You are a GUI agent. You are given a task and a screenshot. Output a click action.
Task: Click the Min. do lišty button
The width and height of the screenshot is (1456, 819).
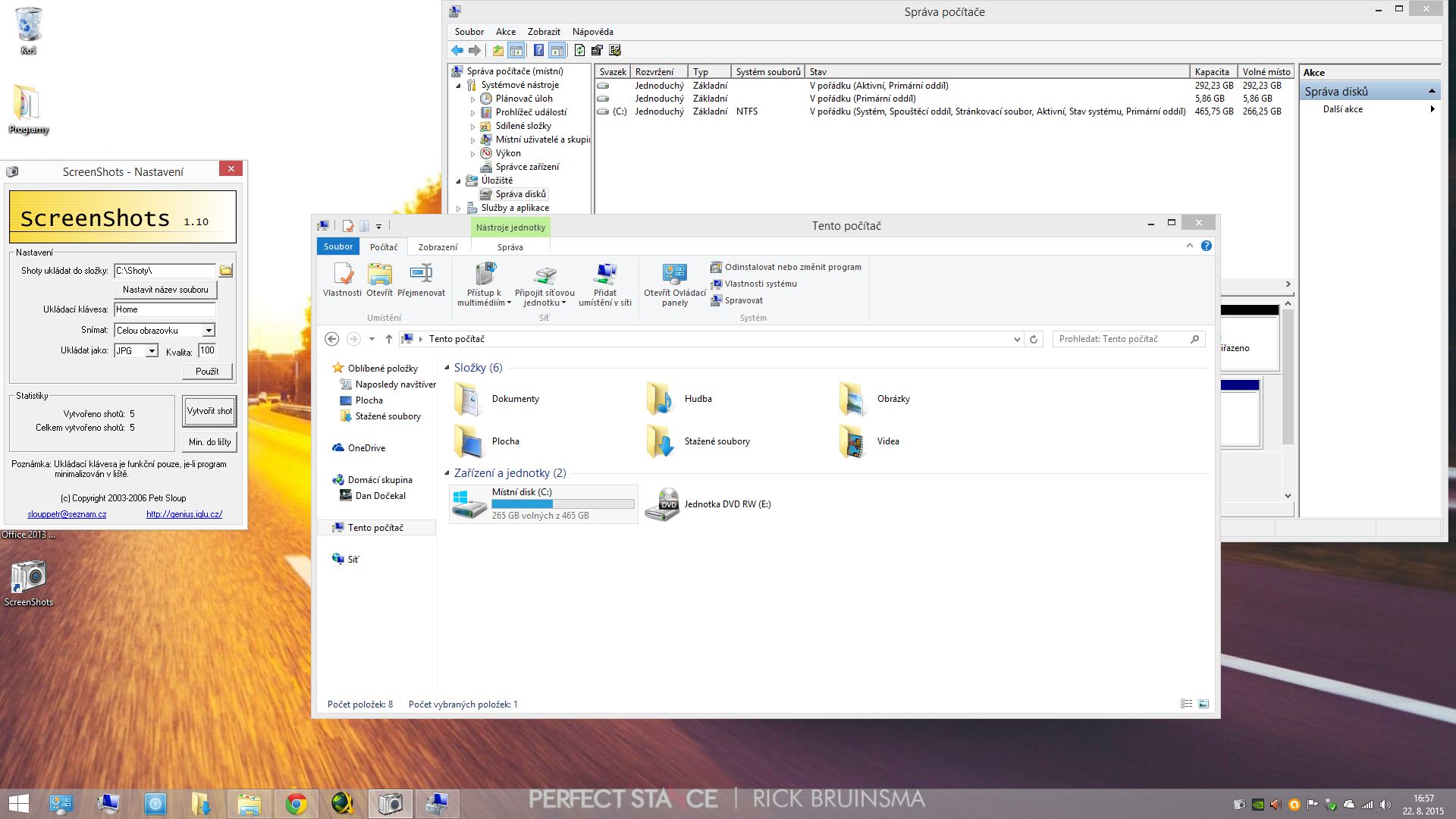[209, 442]
